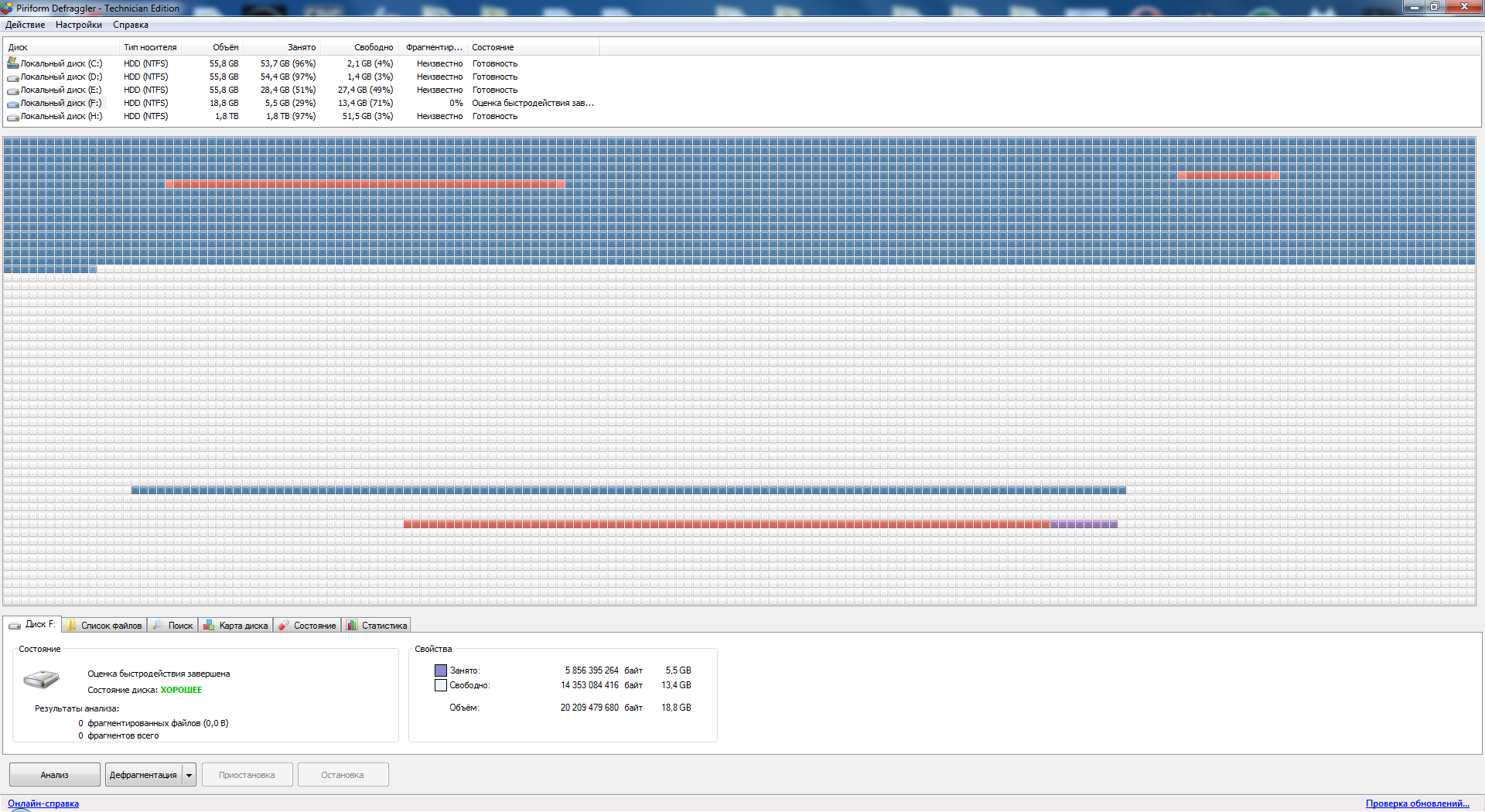Click the 0% fragmentation cell for disk F:

[x=456, y=103]
